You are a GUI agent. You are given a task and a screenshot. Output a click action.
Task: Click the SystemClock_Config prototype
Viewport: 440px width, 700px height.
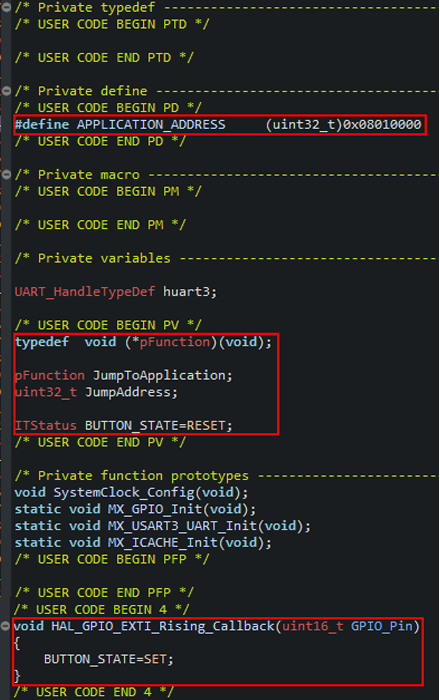[x=131, y=492]
